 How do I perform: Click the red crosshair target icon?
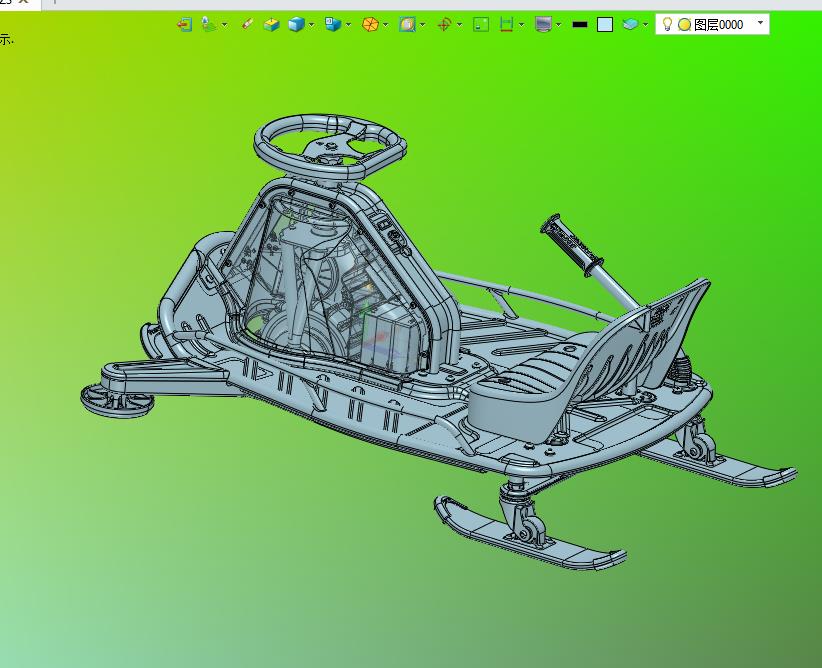pyautogui.click(x=445, y=24)
